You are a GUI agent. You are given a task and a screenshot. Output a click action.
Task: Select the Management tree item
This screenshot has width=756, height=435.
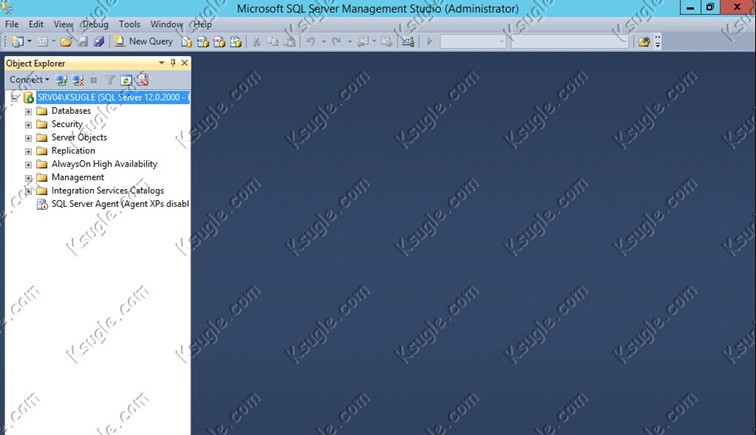[78, 177]
